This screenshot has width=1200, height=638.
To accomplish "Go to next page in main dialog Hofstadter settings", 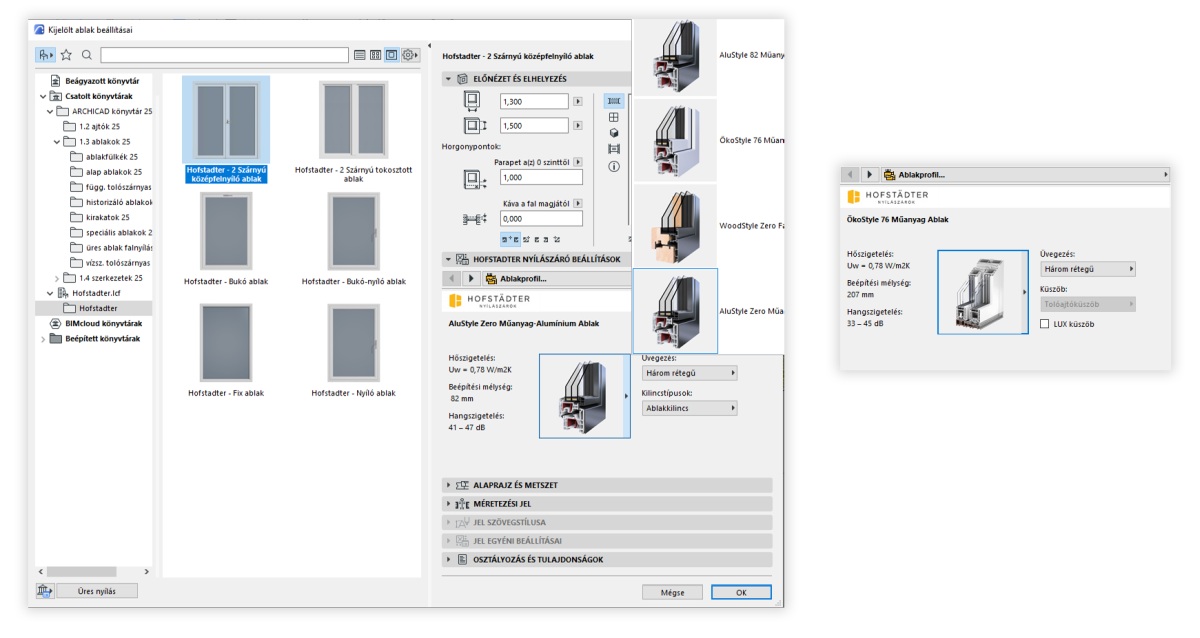I will (x=472, y=278).
